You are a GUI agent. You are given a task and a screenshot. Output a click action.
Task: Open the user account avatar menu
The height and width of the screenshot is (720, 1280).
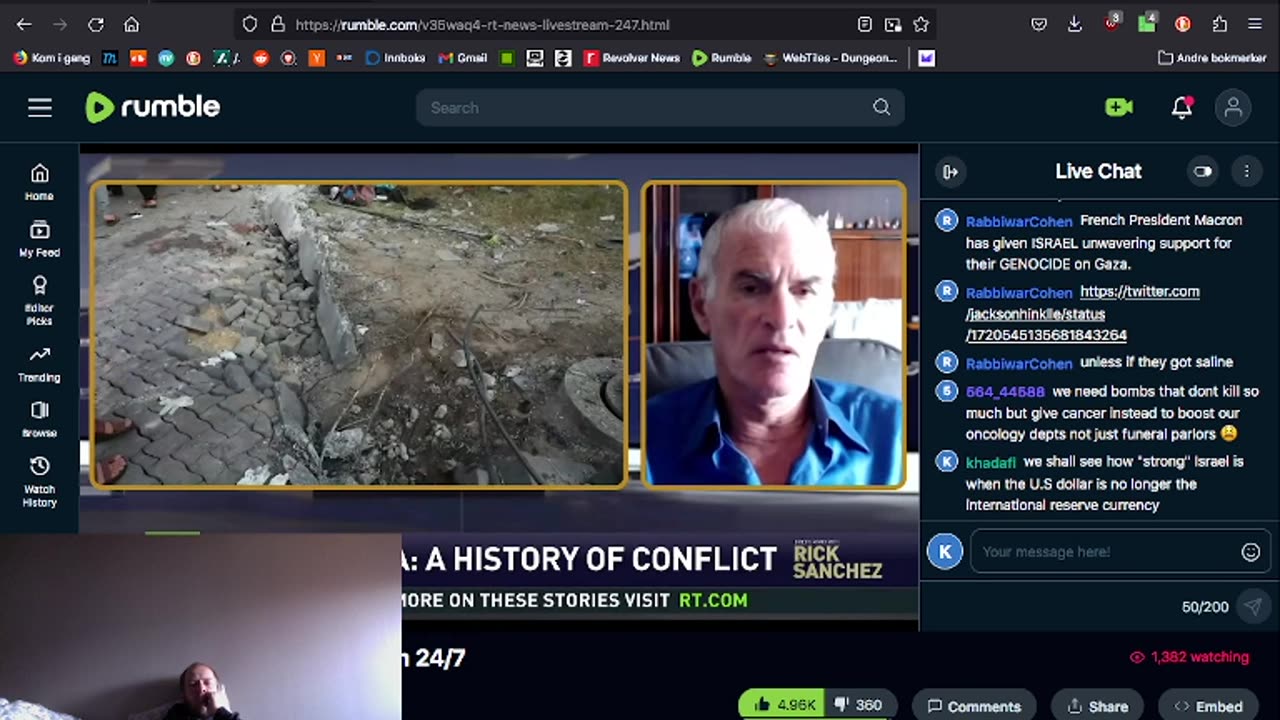pyautogui.click(x=1233, y=107)
